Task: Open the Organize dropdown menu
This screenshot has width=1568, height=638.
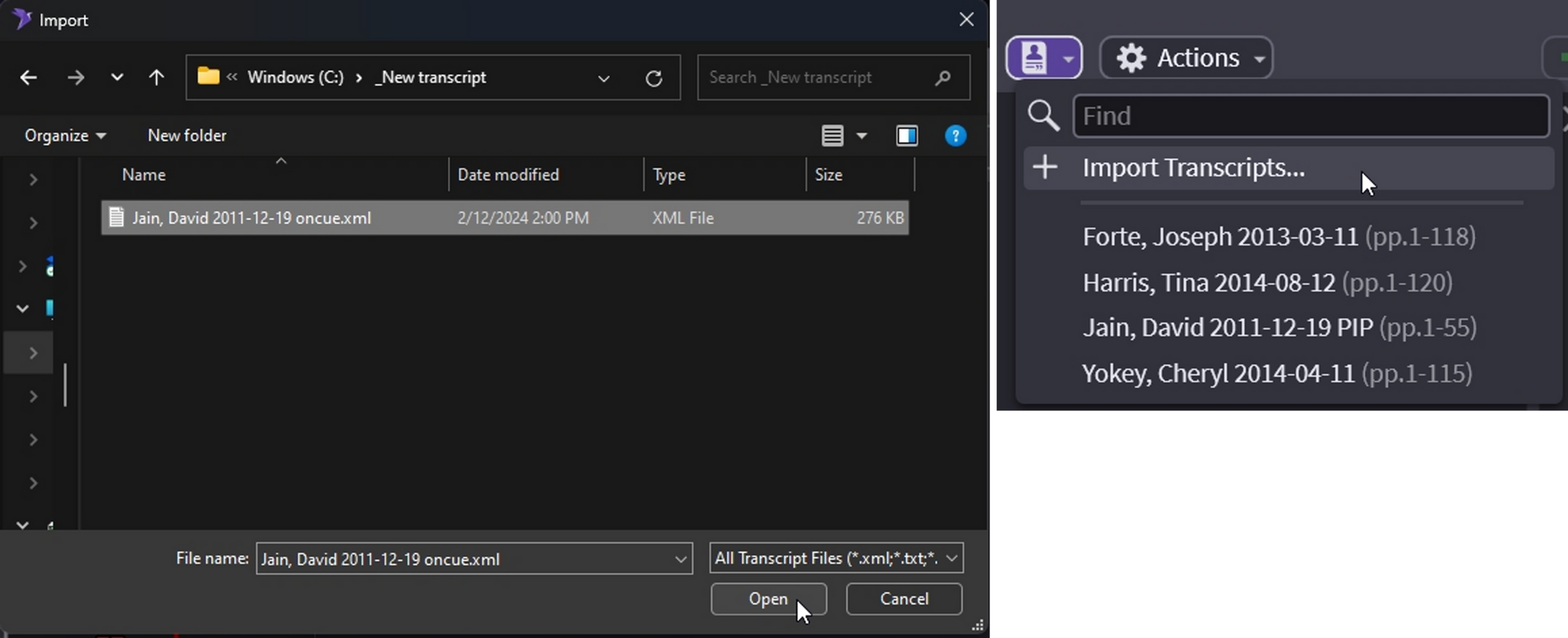Action: tap(64, 135)
